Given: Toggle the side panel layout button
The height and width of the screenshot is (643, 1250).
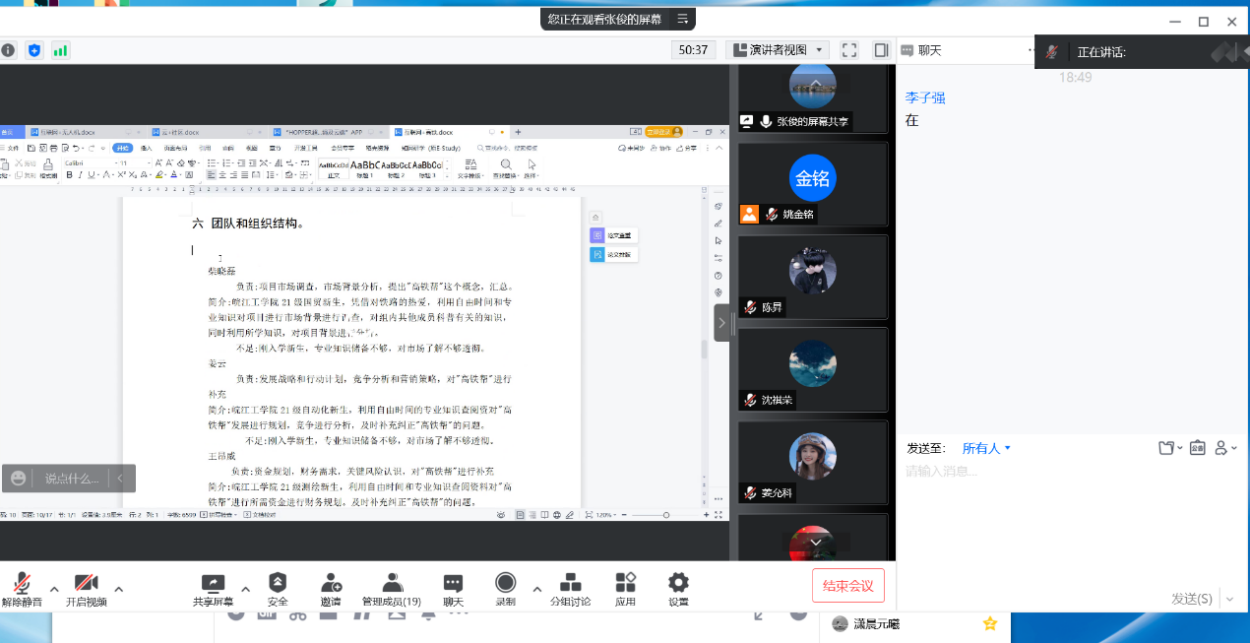Looking at the screenshot, I should tap(881, 50).
